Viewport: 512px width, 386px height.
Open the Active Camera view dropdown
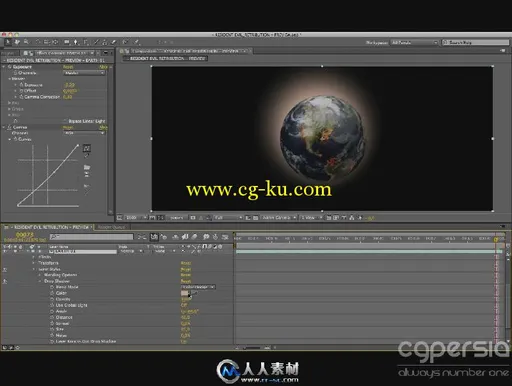tap(279, 218)
